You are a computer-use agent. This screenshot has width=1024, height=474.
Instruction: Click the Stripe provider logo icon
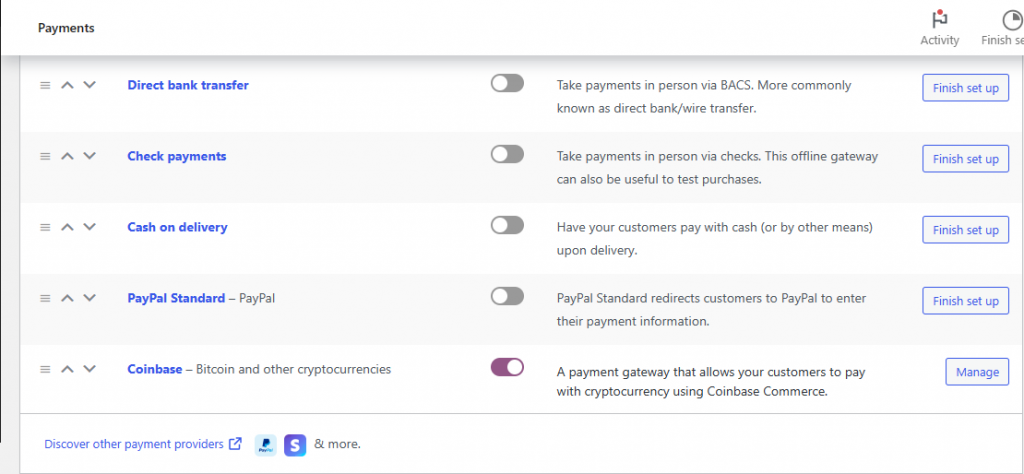294,444
